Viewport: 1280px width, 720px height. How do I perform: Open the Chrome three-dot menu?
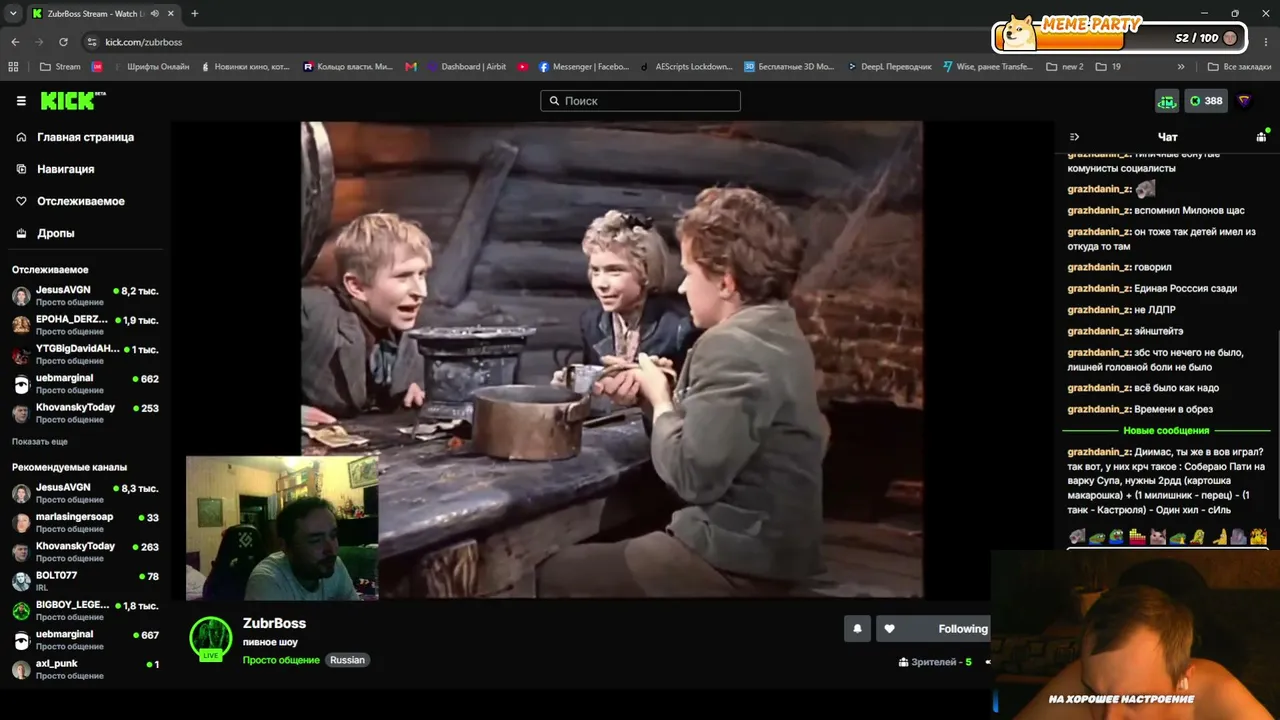point(1264,42)
